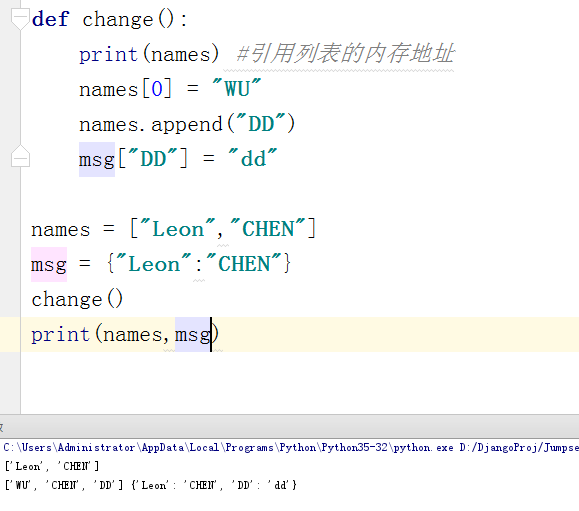Click the dictionary literal {"Leon":"CHEN"}
Screen dimensions: 579x511
pos(199,264)
